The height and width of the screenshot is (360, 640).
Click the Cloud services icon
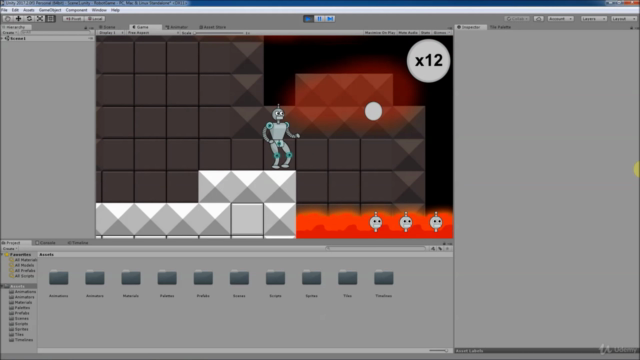[x=538, y=19]
